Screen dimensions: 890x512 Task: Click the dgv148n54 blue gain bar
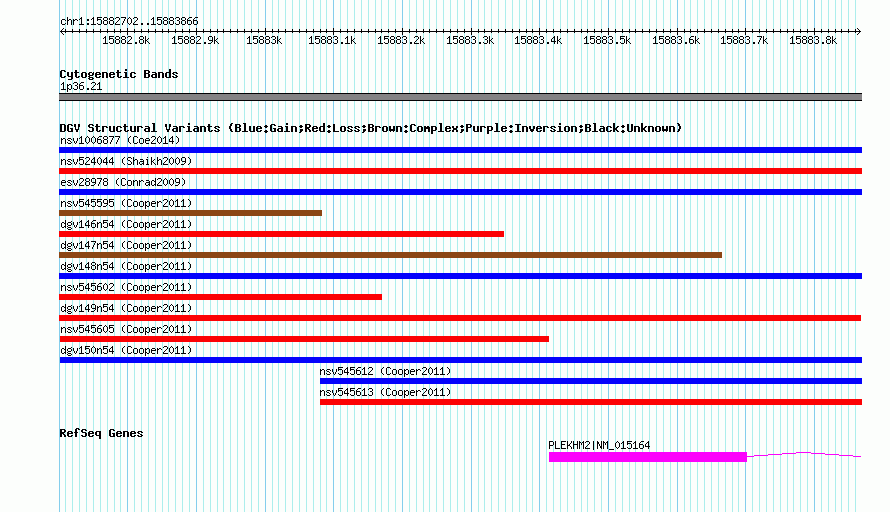pos(460,276)
